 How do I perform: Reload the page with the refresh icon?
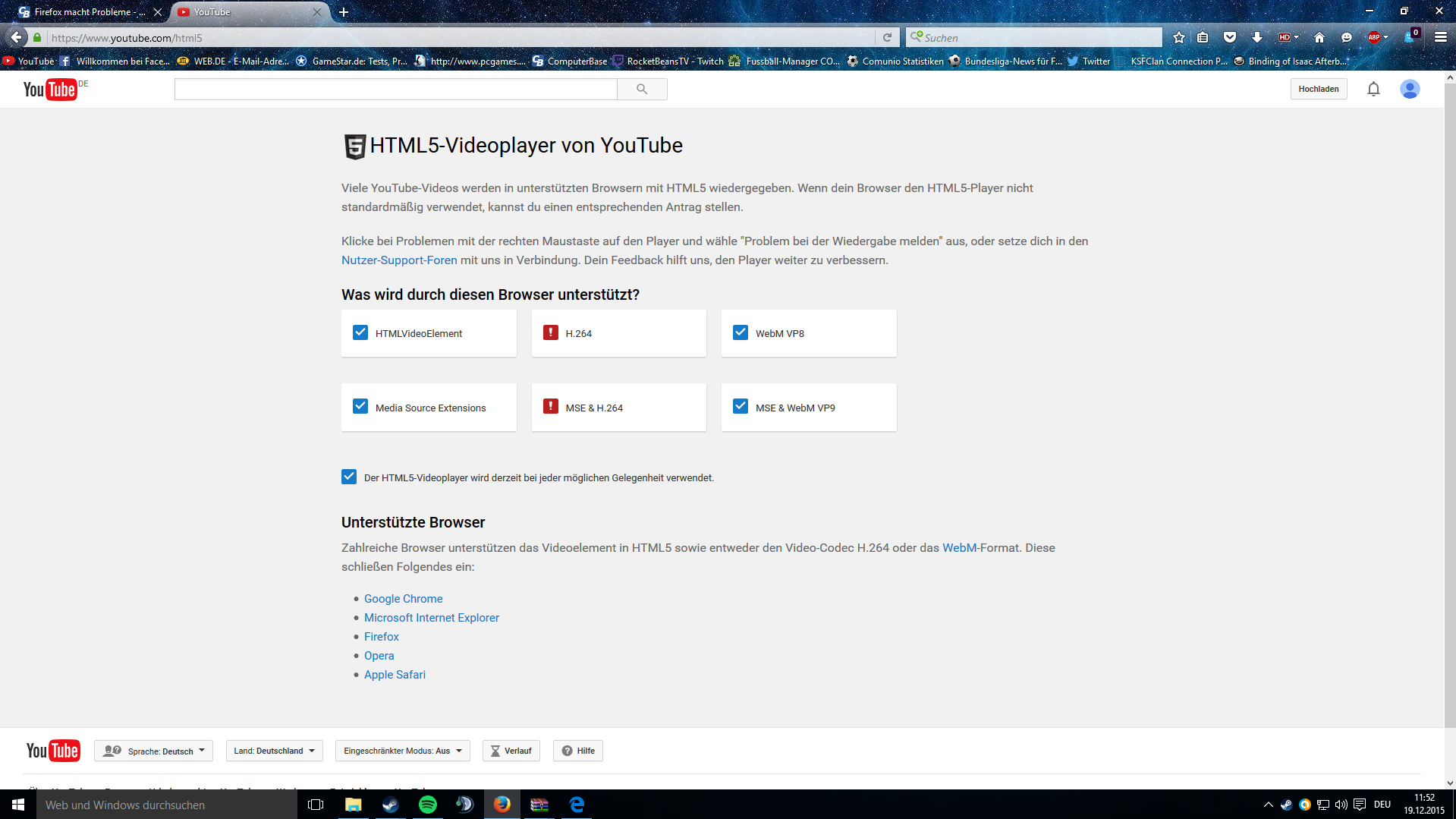point(887,37)
